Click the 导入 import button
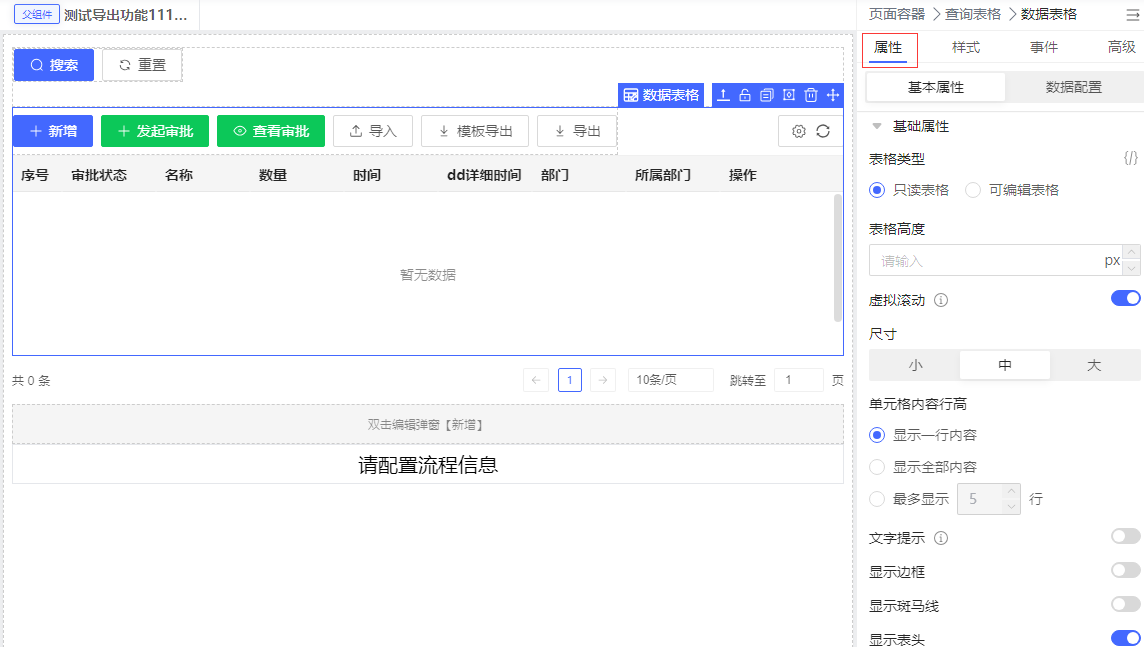Image resolution: width=1144 pixels, height=647 pixels. click(x=373, y=131)
